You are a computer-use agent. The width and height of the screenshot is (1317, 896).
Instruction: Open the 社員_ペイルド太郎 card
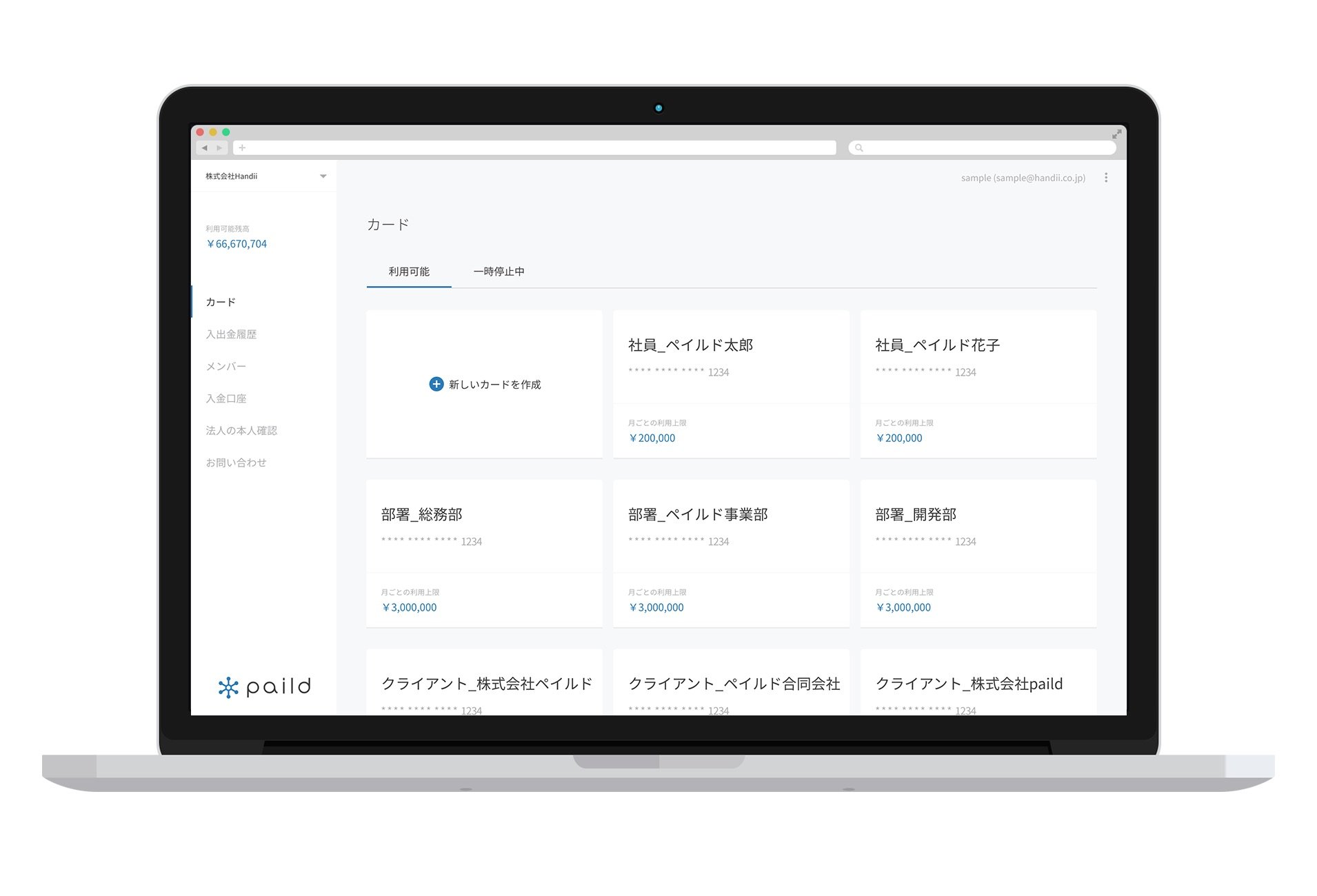pos(731,384)
